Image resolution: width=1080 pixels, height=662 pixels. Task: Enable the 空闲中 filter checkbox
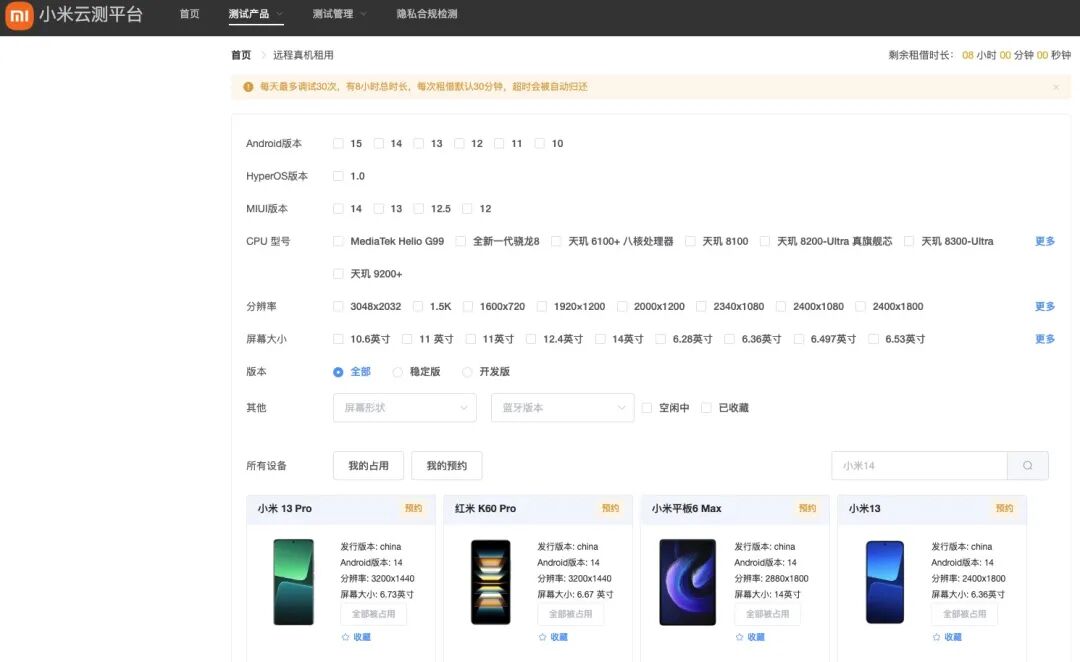[x=647, y=408]
